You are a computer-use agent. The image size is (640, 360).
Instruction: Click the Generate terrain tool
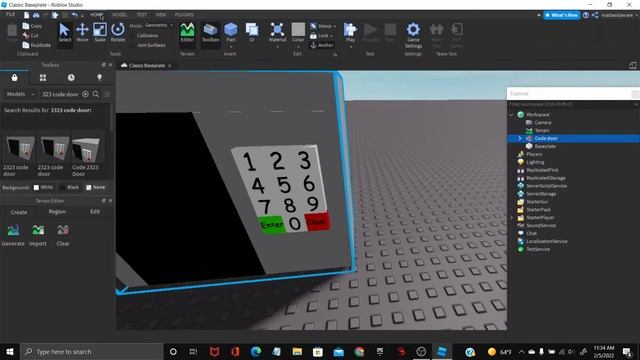13,235
